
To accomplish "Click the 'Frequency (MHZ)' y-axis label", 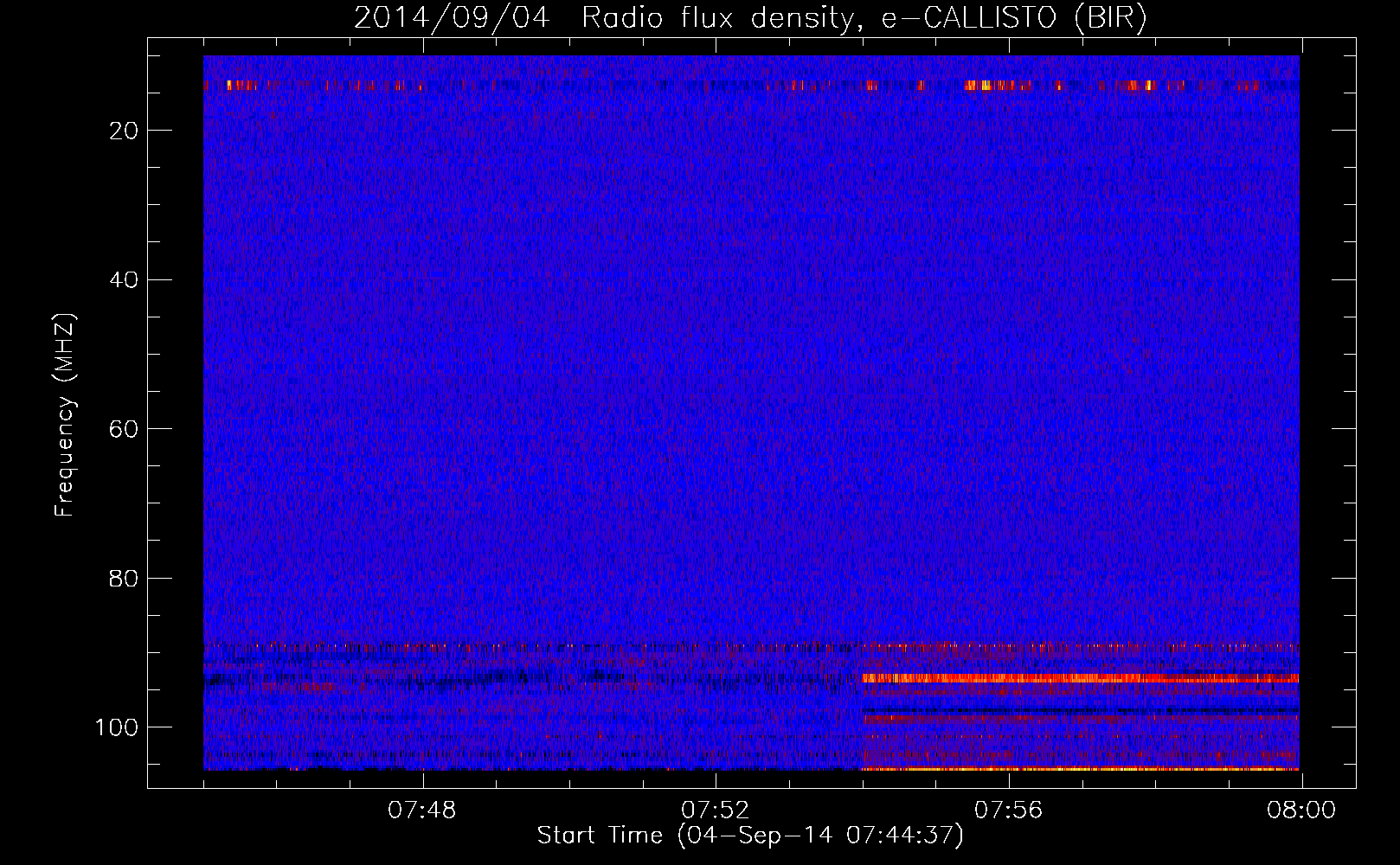I will pyautogui.click(x=65, y=414).
